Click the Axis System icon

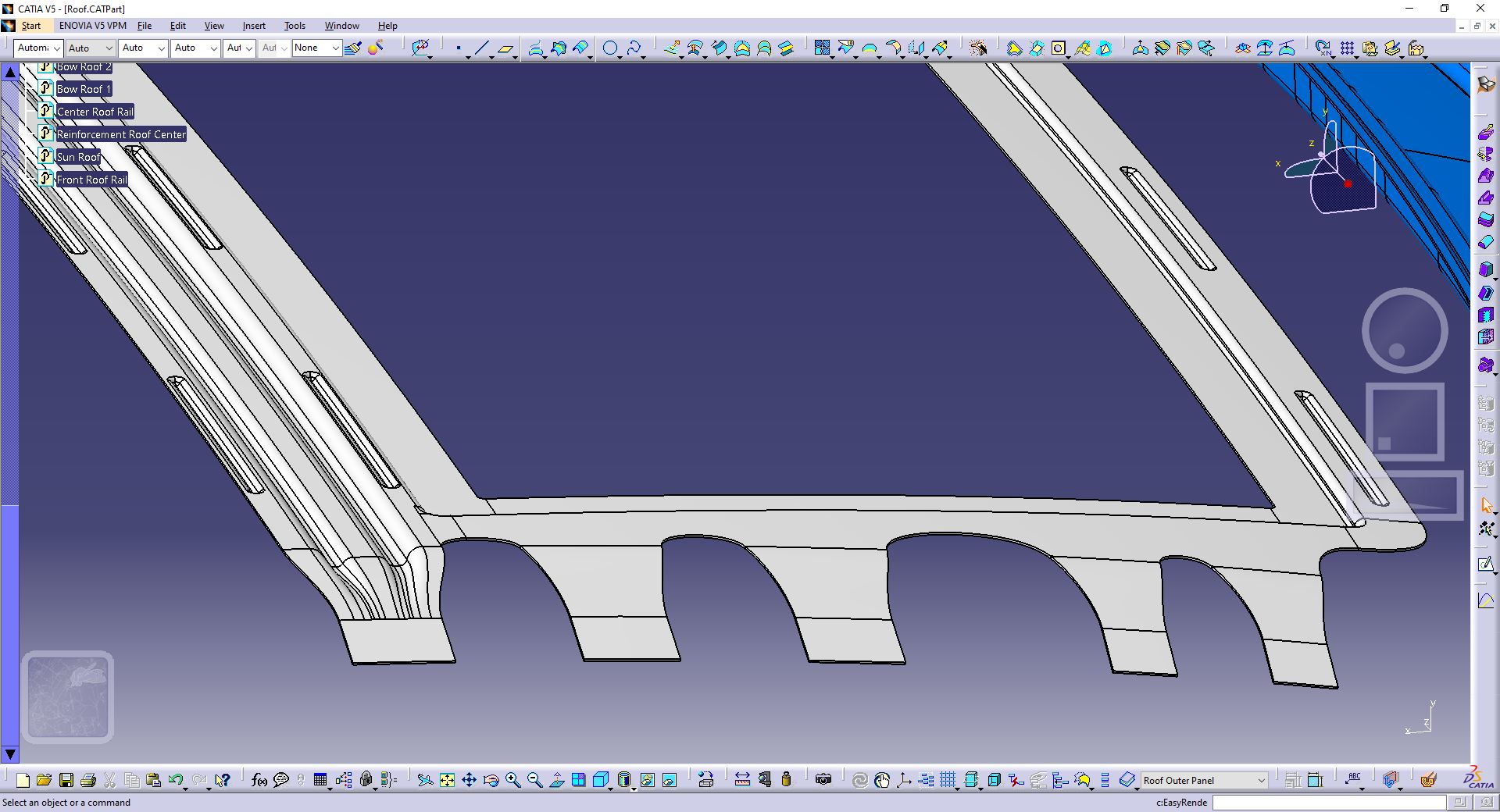coord(904,780)
